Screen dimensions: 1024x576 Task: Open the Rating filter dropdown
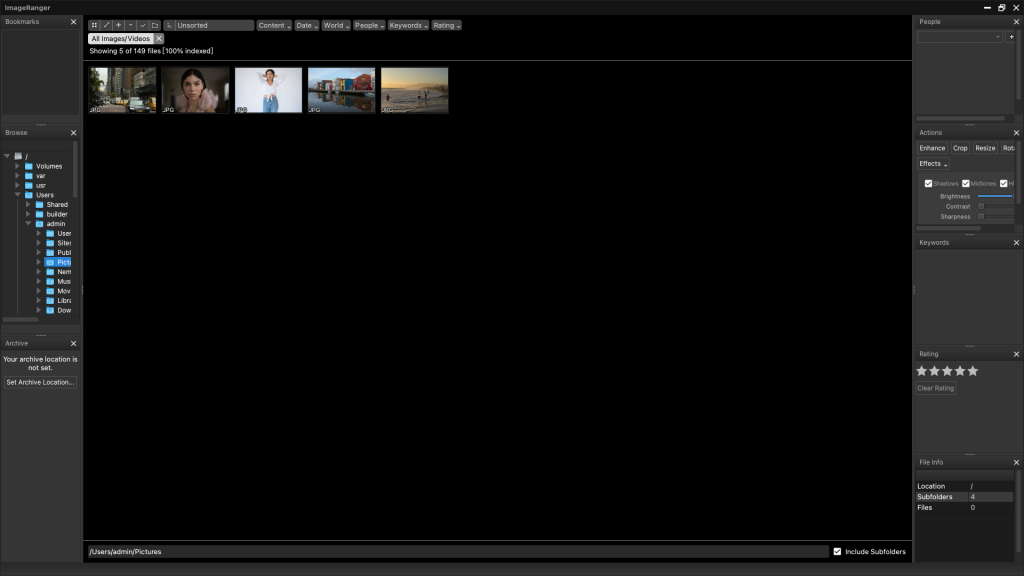click(x=446, y=25)
